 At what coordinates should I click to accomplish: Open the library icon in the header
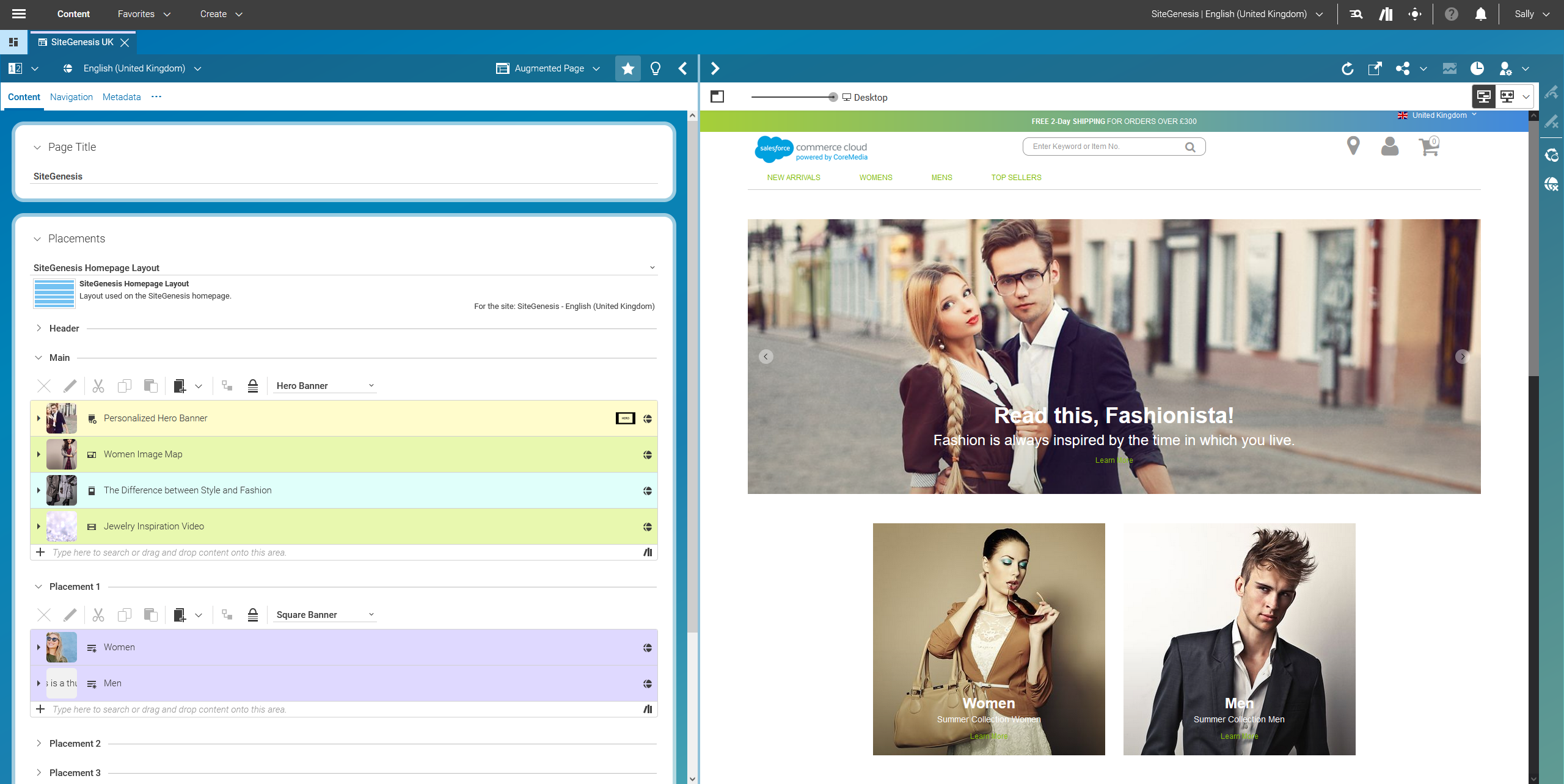tap(1386, 13)
